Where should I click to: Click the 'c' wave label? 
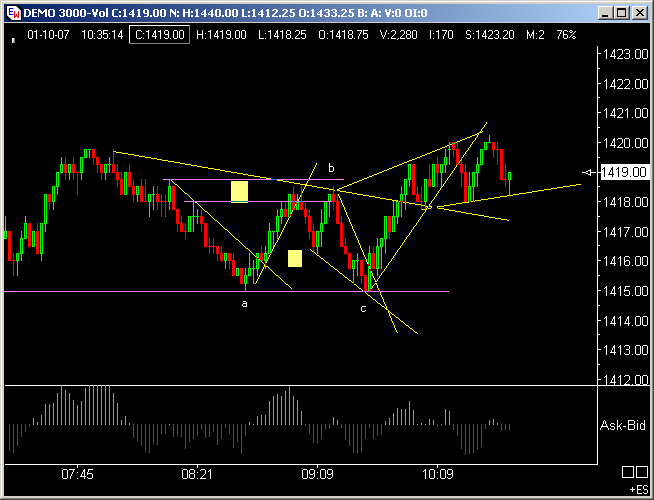click(x=363, y=309)
